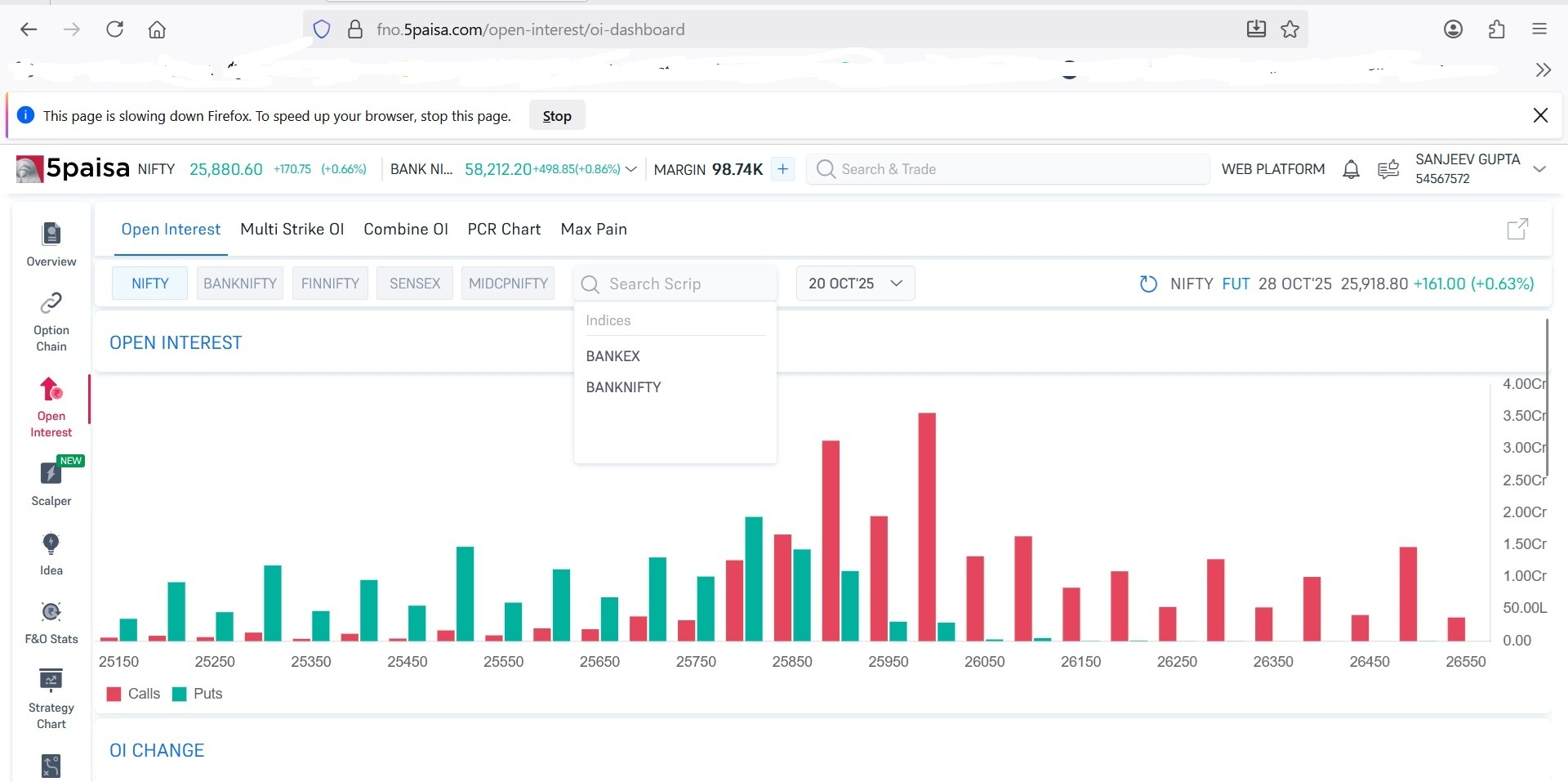1568x782 pixels.
Task: Expand the 20 OCT'25 expiry dropdown
Action: click(855, 284)
